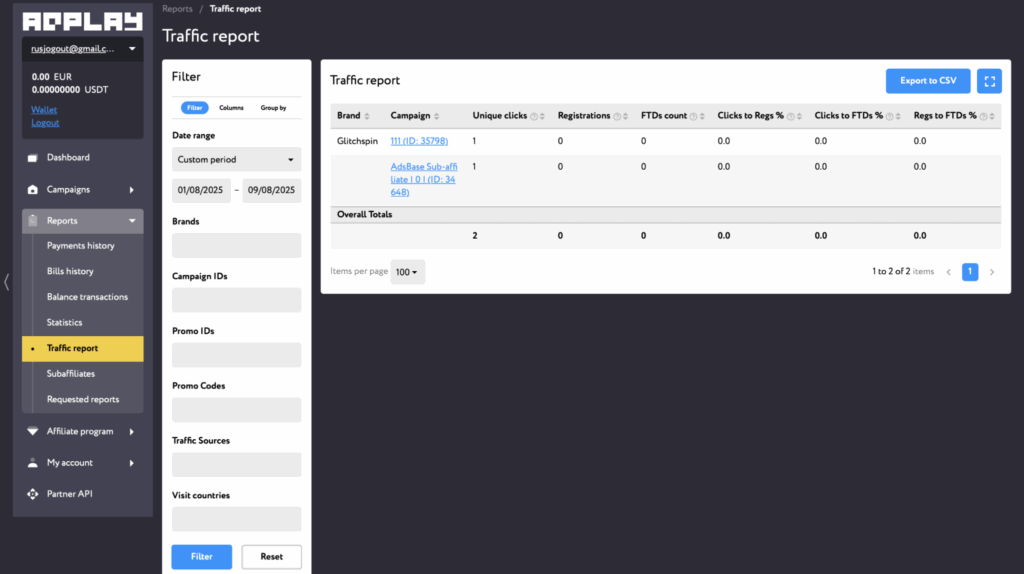Collapse the sidebar with the left arrow

pos(7,282)
